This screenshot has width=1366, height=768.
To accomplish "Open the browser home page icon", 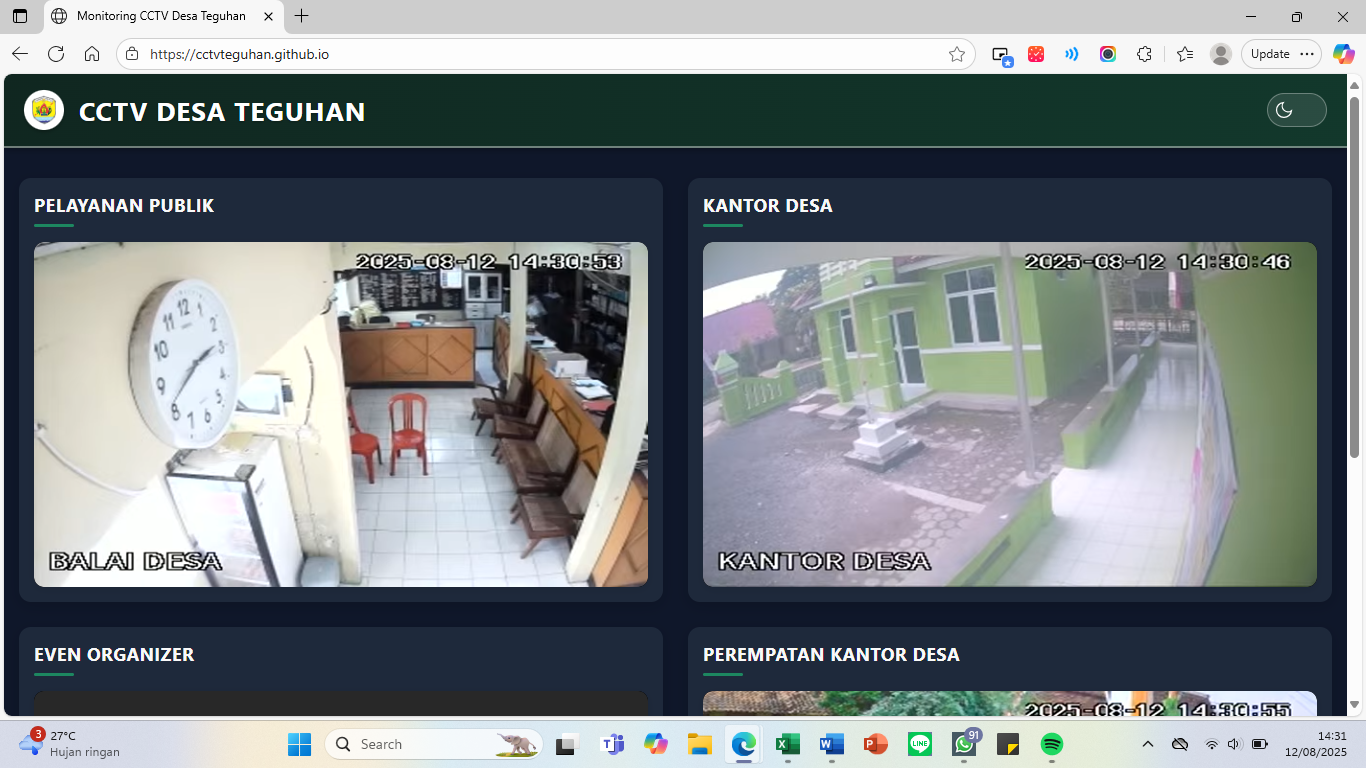I will tap(92, 54).
